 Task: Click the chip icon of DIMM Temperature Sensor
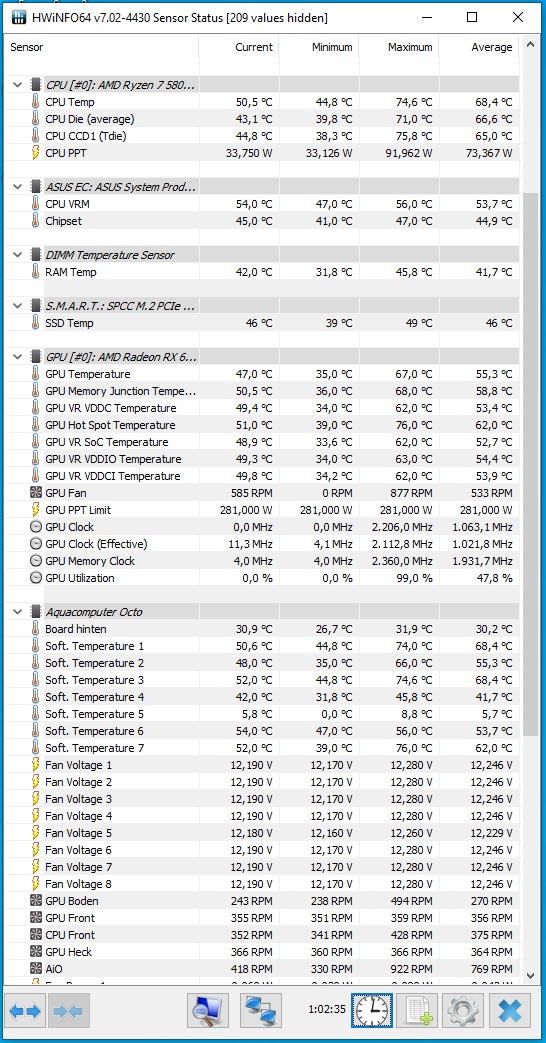point(36,255)
